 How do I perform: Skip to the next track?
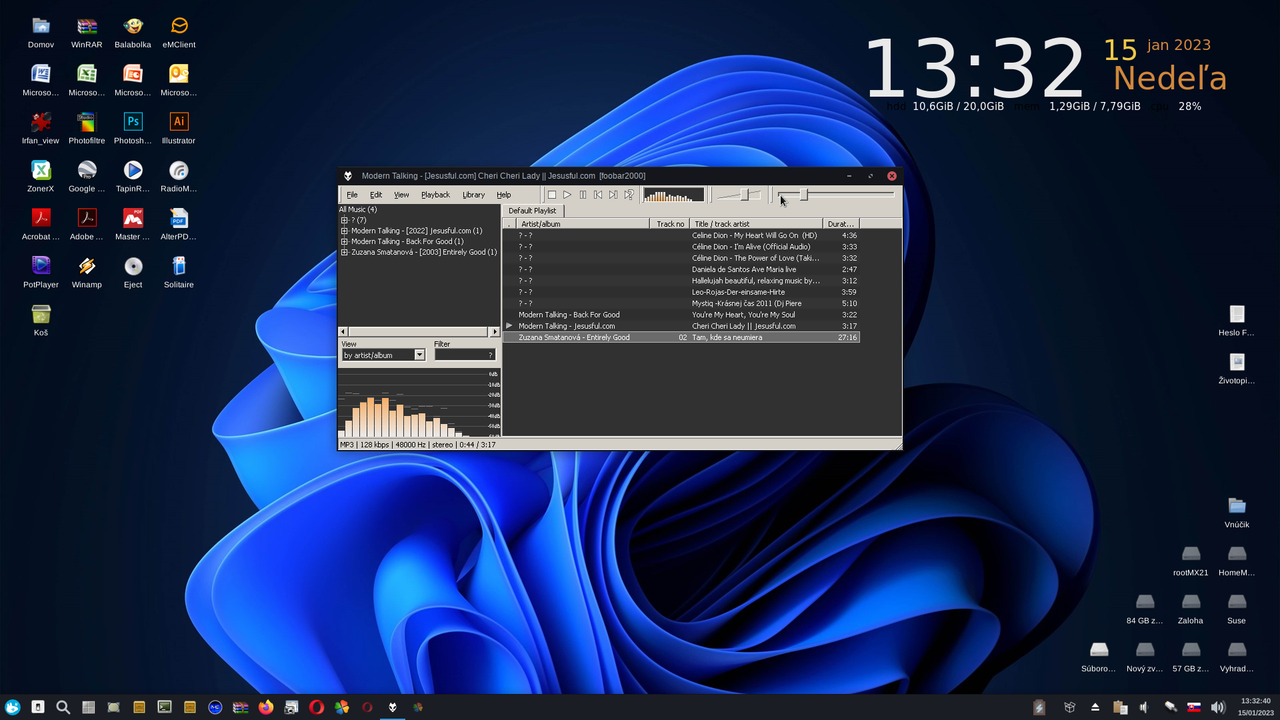(x=613, y=195)
